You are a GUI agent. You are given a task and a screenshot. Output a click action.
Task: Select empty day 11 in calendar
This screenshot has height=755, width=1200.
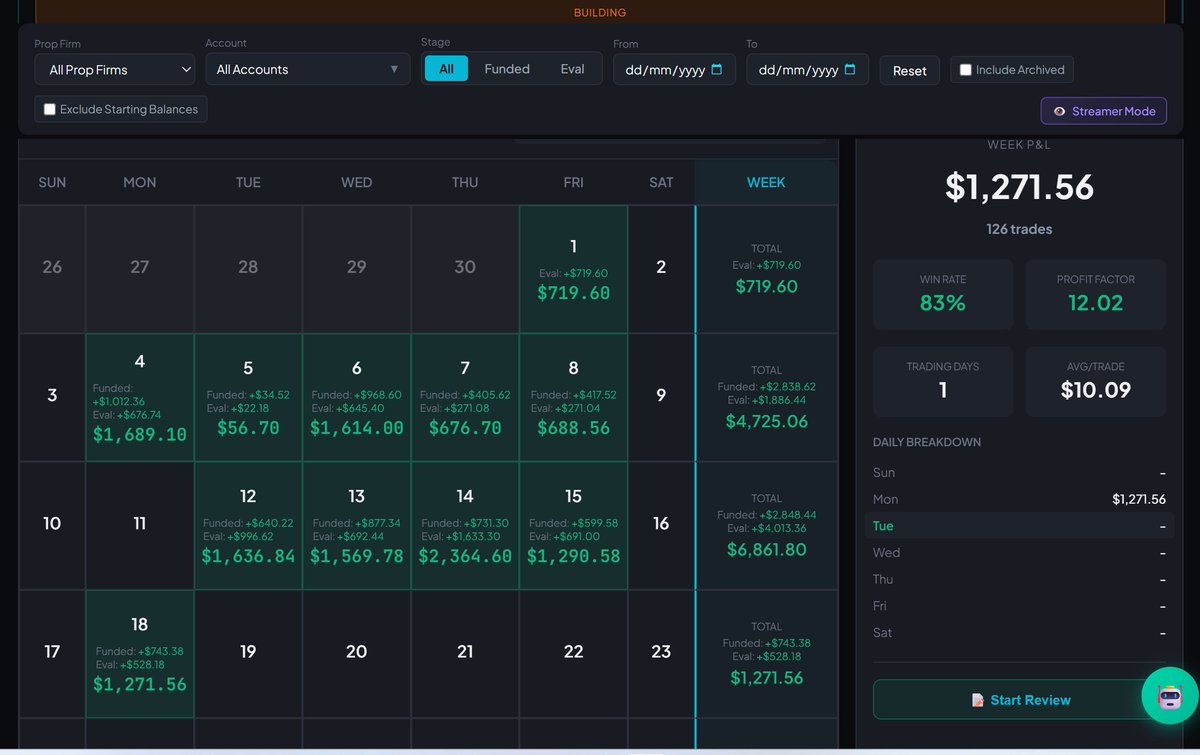coord(139,525)
